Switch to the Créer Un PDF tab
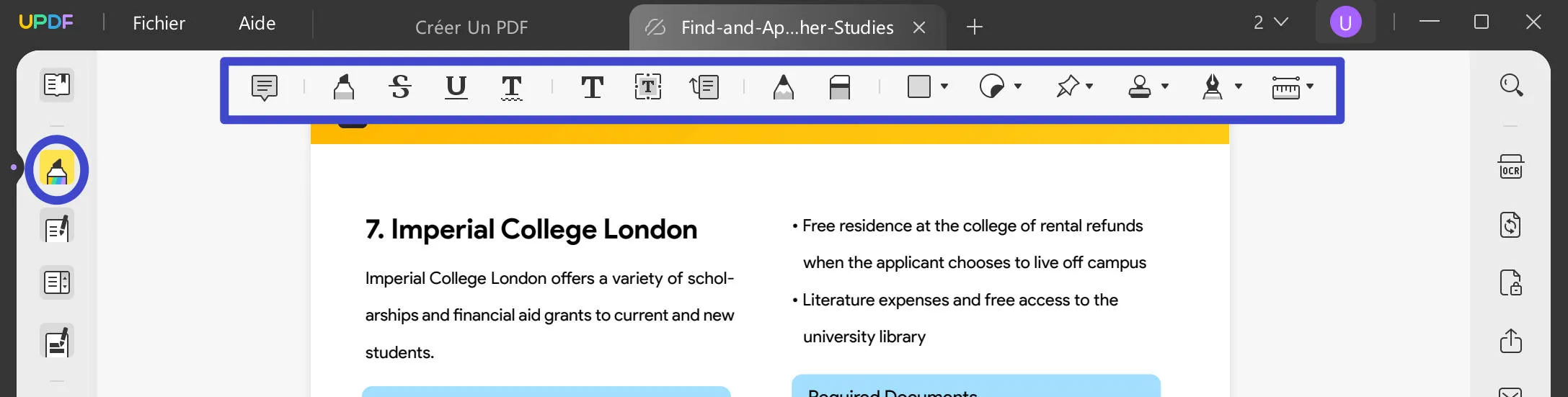The image size is (1568, 397). (x=471, y=27)
